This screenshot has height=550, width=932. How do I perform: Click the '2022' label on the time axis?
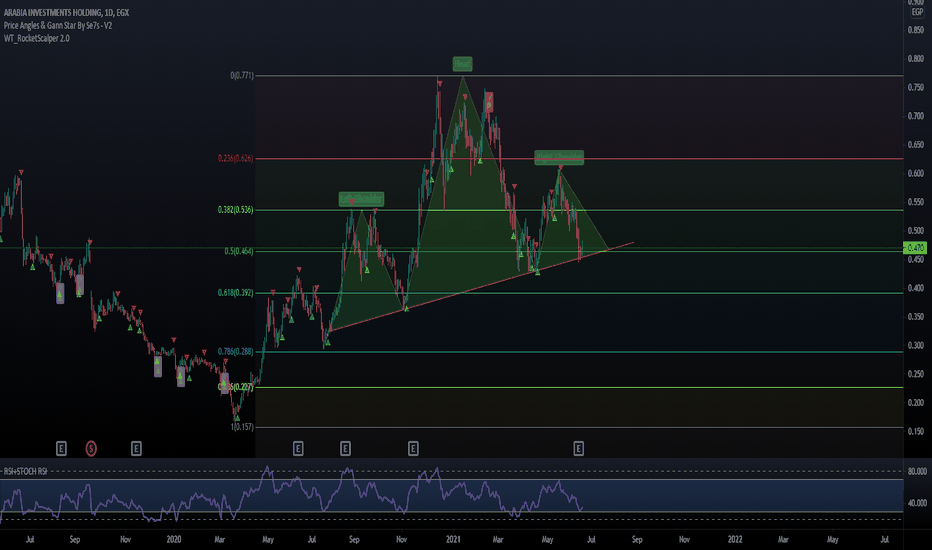point(735,540)
